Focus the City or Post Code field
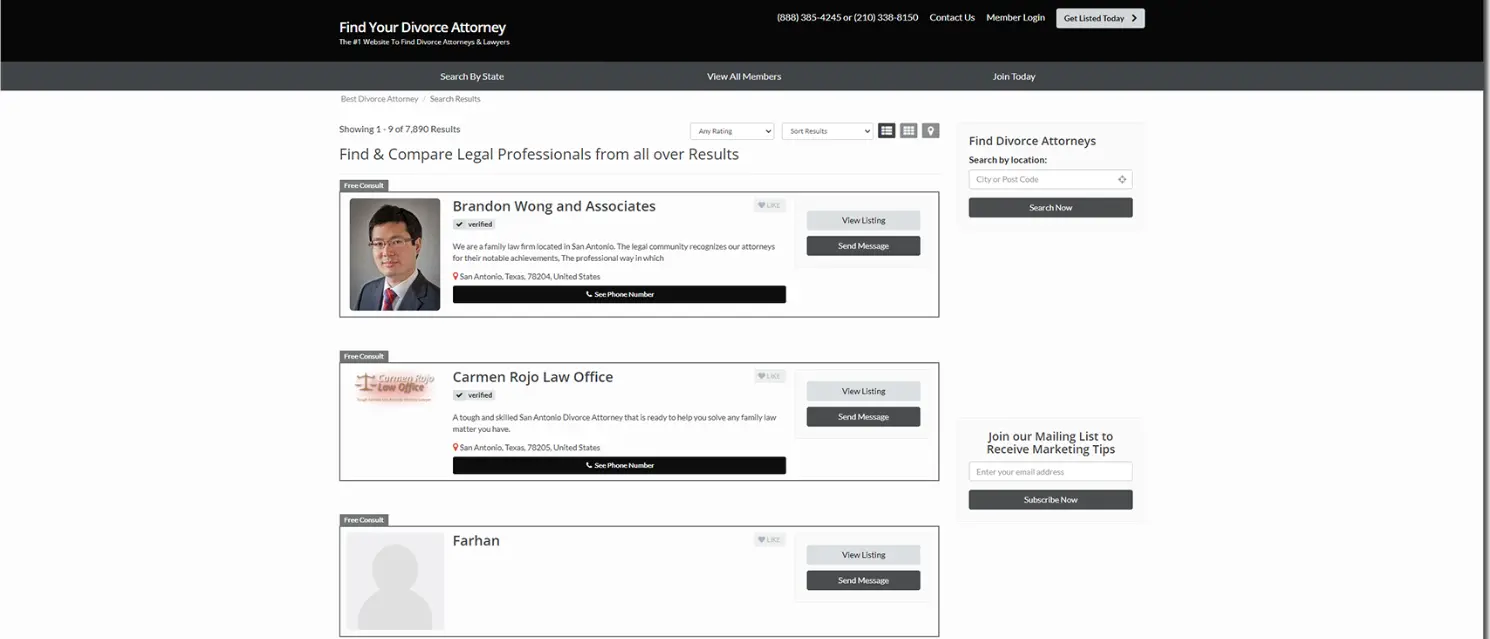Image resolution: width=1490 pixels, height=639 pixels. pyautogui.click(x=1042, y=180)
